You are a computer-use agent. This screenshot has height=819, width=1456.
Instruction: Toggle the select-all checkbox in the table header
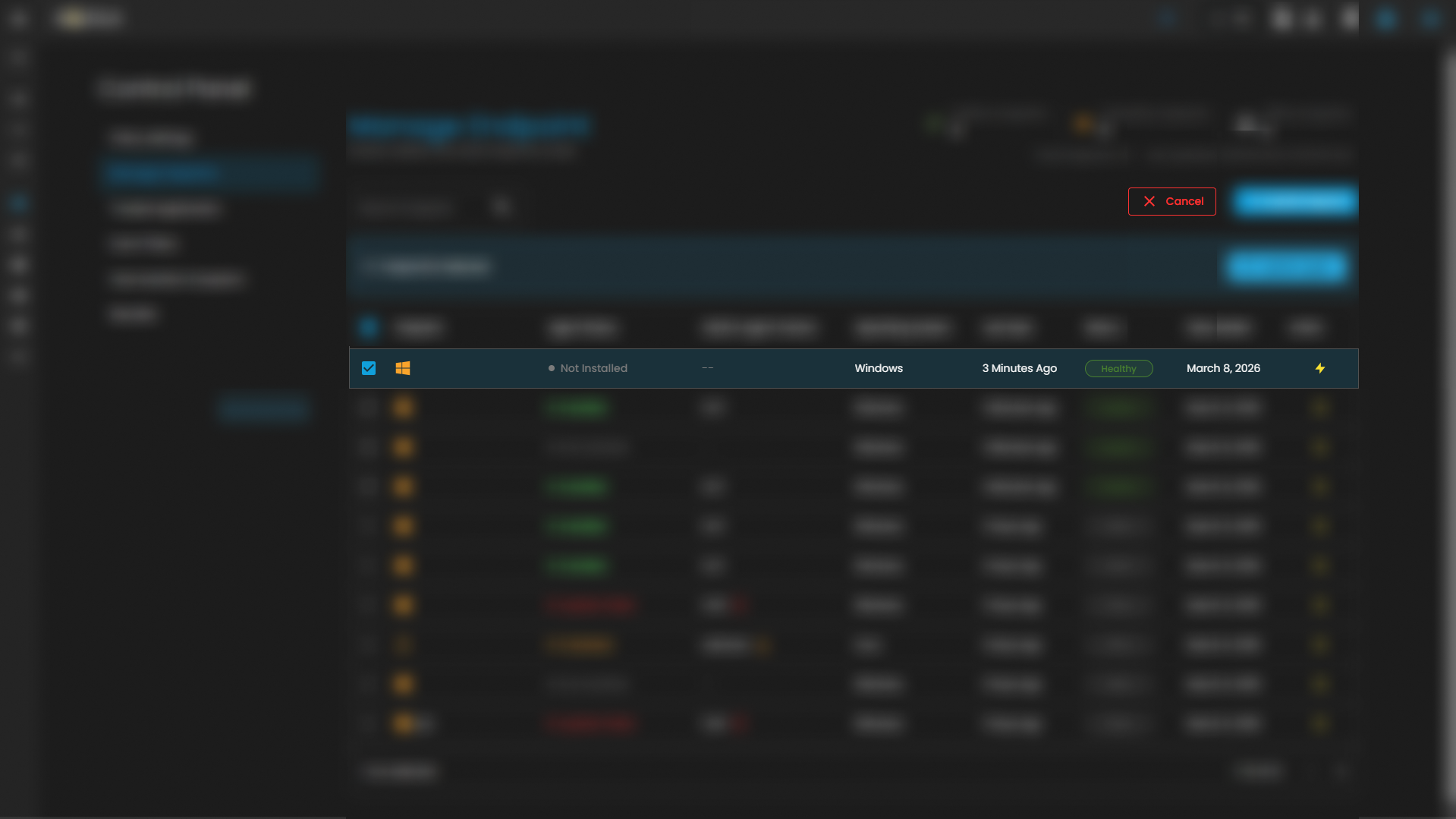[369, 328]
